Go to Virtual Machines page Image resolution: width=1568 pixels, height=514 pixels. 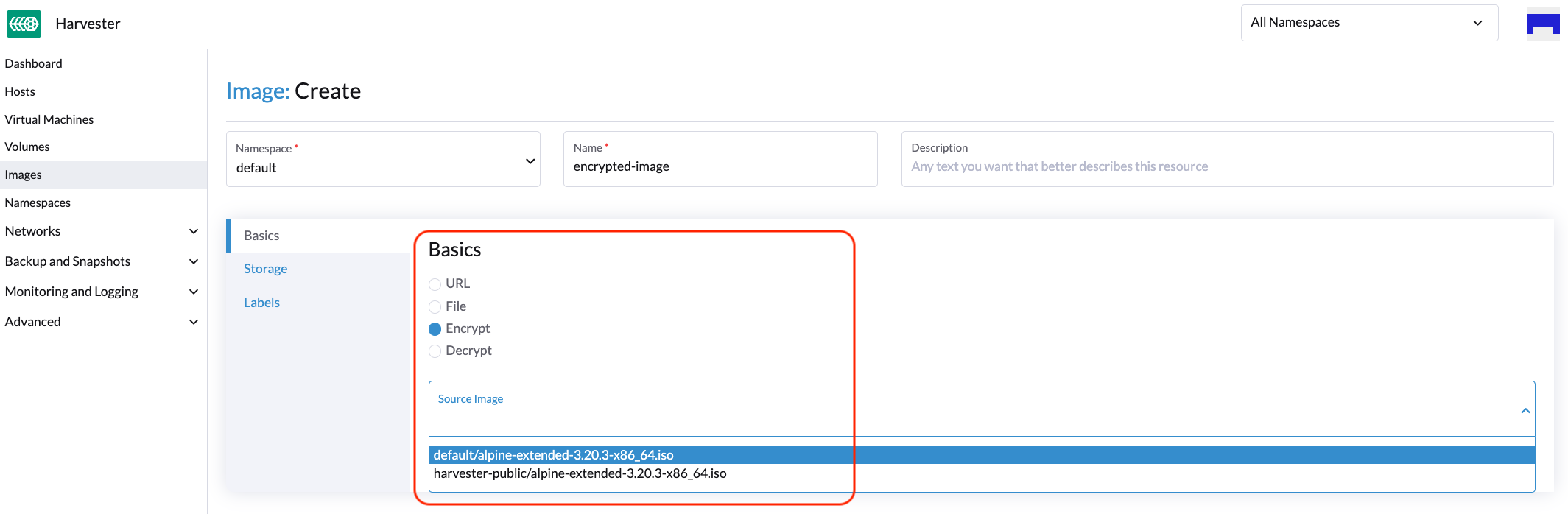[49, 119]
